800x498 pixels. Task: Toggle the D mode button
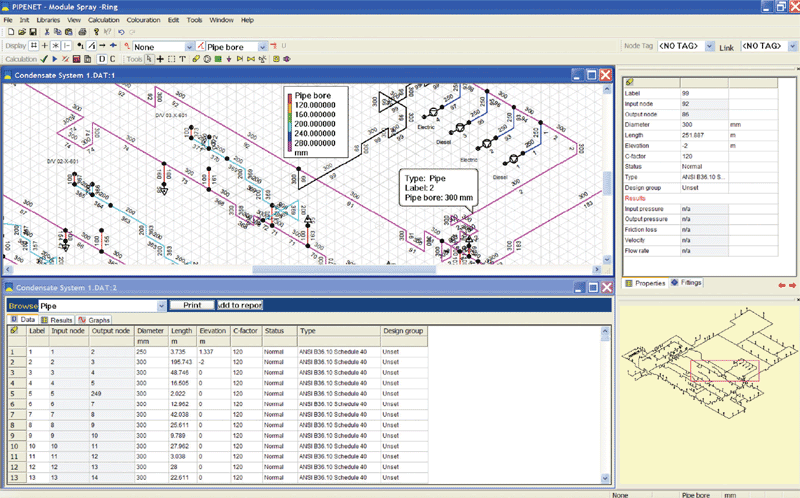point(102,59)
